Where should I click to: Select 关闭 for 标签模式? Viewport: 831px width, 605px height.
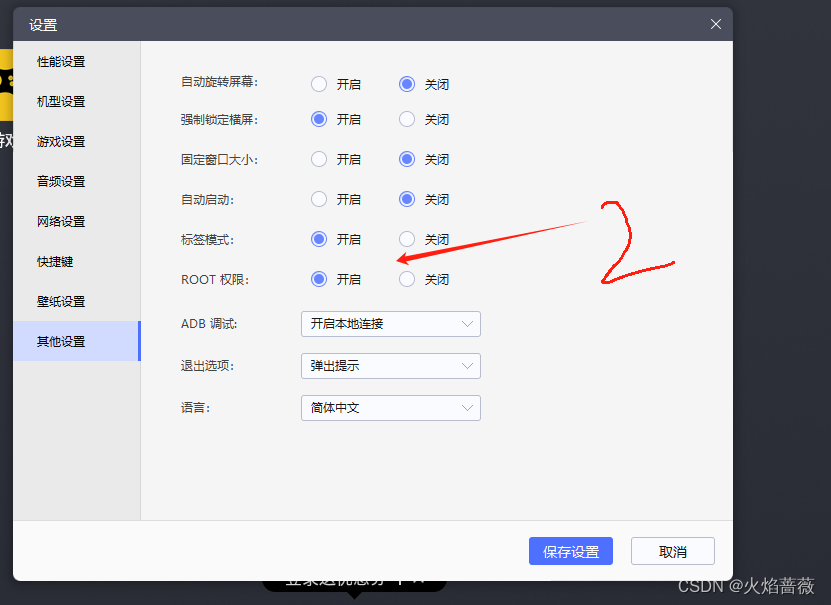point(407,239)
